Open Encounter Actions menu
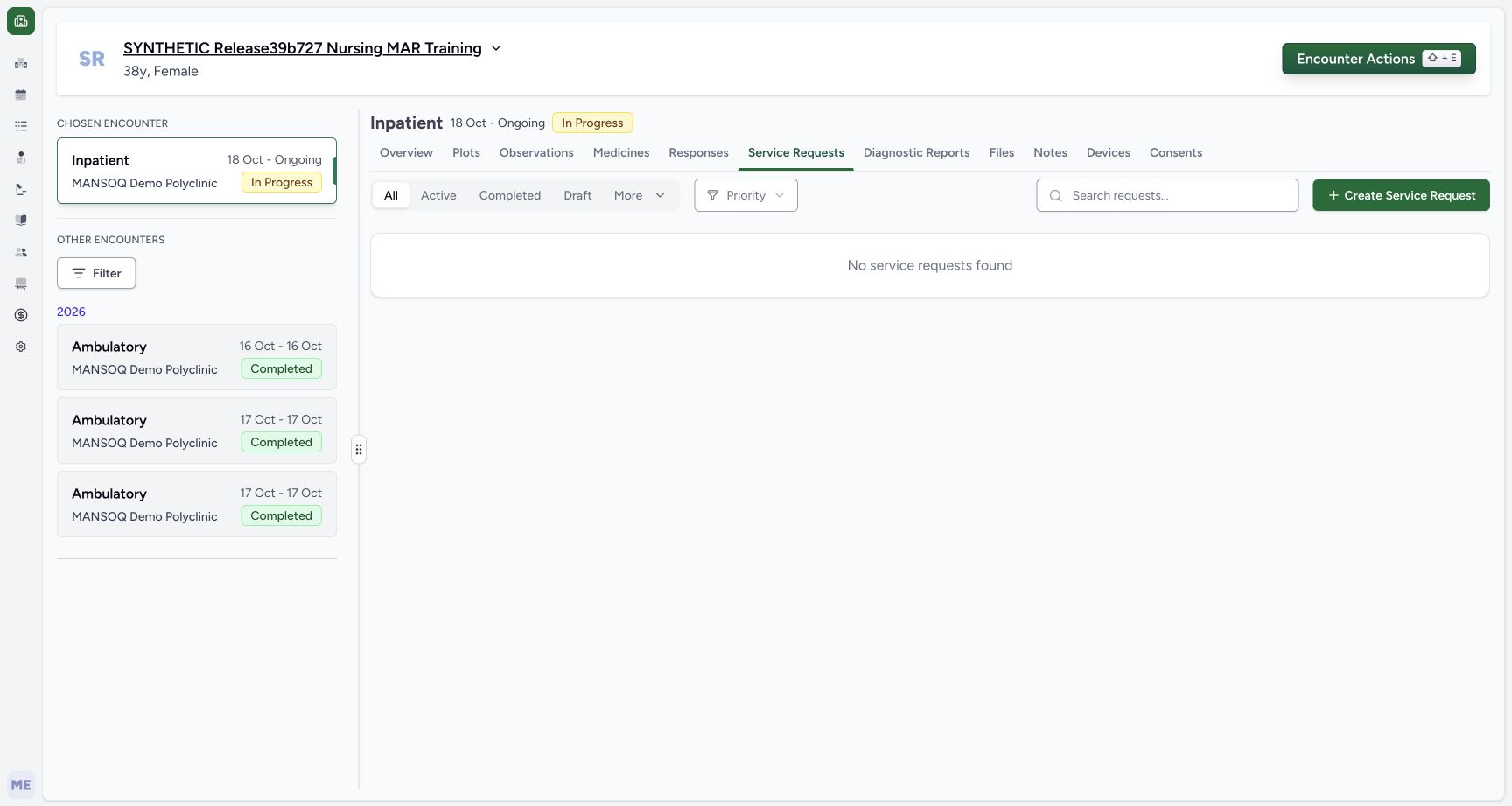 tap(1379, 59)
